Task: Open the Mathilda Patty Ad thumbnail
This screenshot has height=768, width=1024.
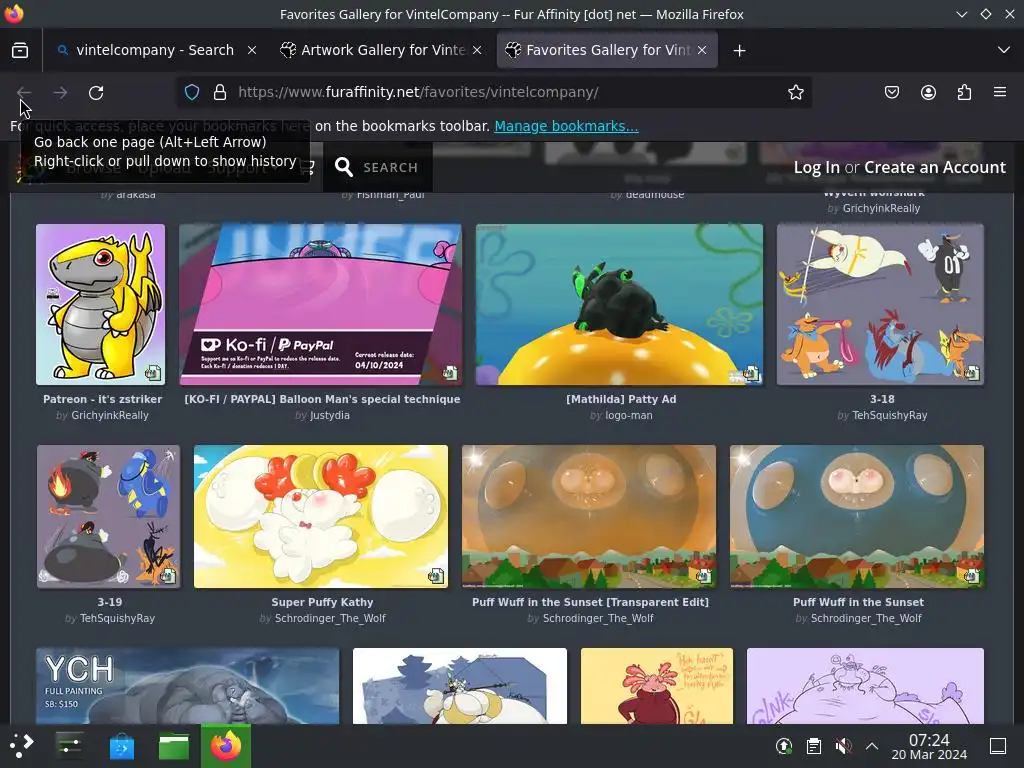Action: (x=619, y=304)
